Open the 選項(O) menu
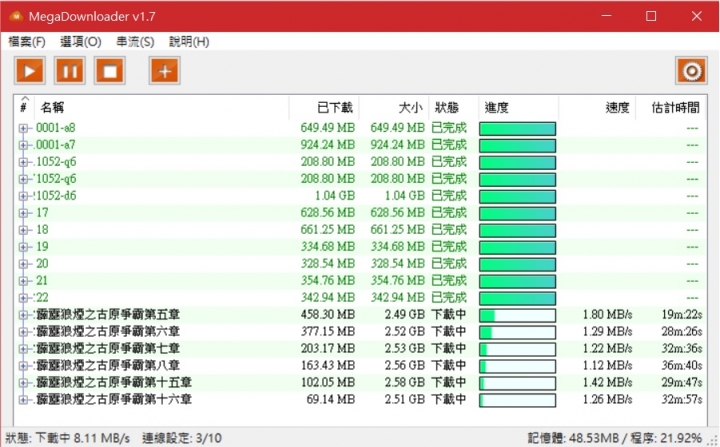Viewport: 720px width, 447px height. coord(80,42)
